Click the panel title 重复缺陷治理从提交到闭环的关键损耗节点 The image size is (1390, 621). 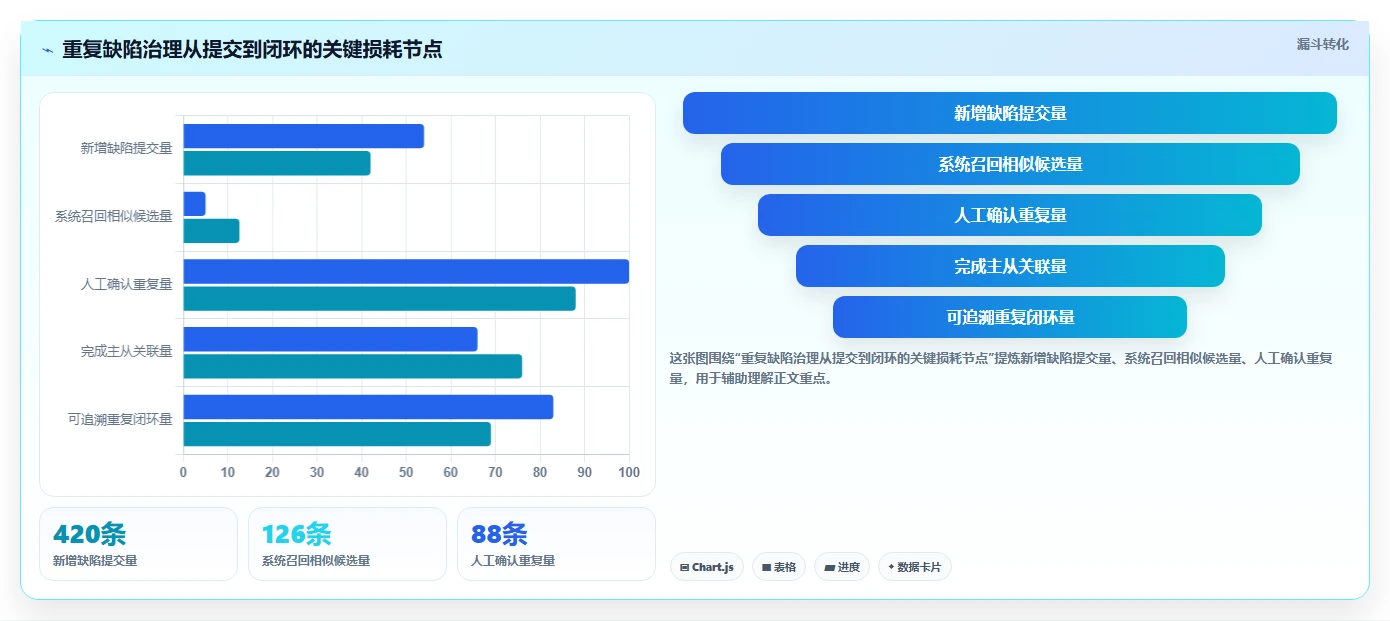[x=252, y=49]
